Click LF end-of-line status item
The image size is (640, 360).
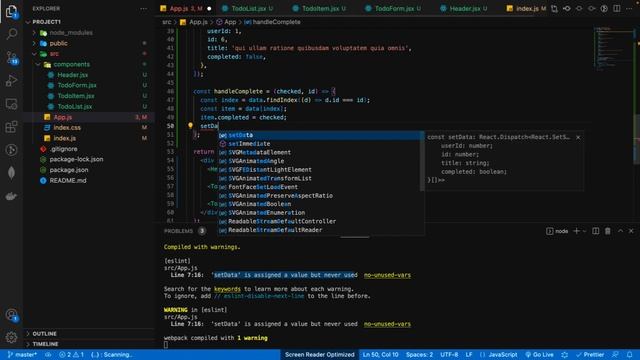[469, 355]
